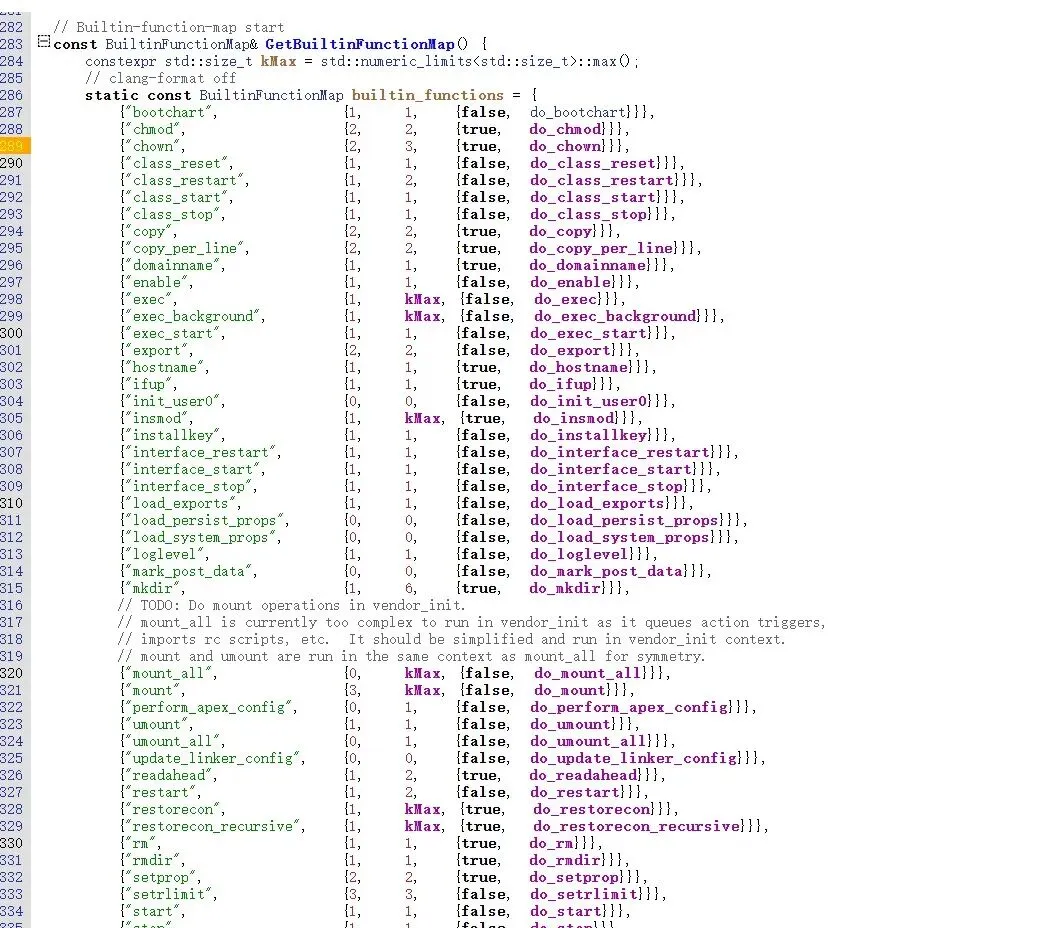This screenshot has width=1064, height=928.
Task: Click line number 300 in gutter
Action: pos(12,333)
